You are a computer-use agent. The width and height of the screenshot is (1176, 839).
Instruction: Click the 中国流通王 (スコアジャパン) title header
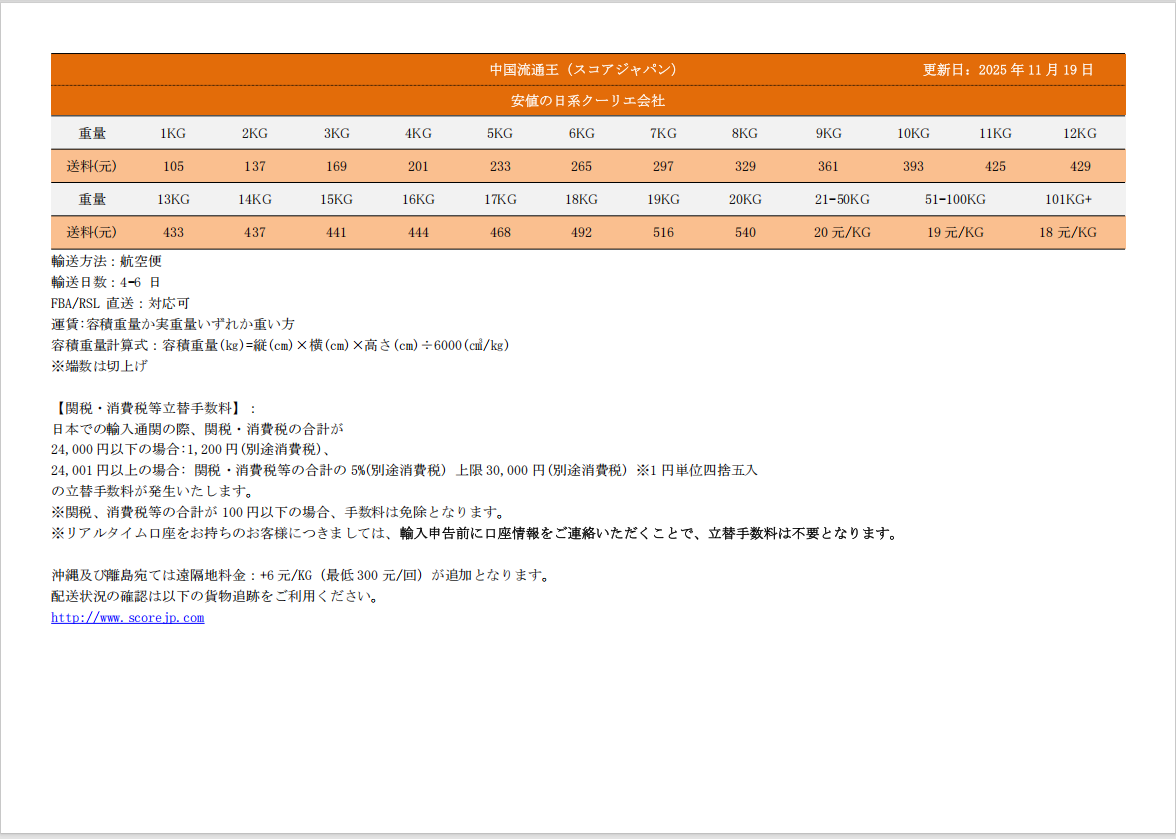[x=583, y=70]
